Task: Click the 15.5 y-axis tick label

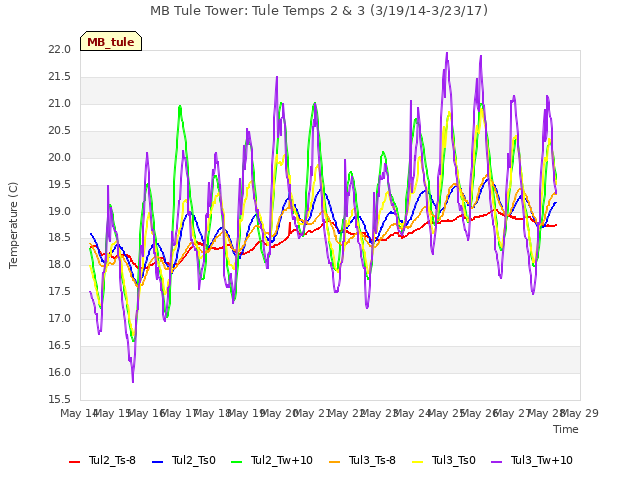Action: click(60, 400)
